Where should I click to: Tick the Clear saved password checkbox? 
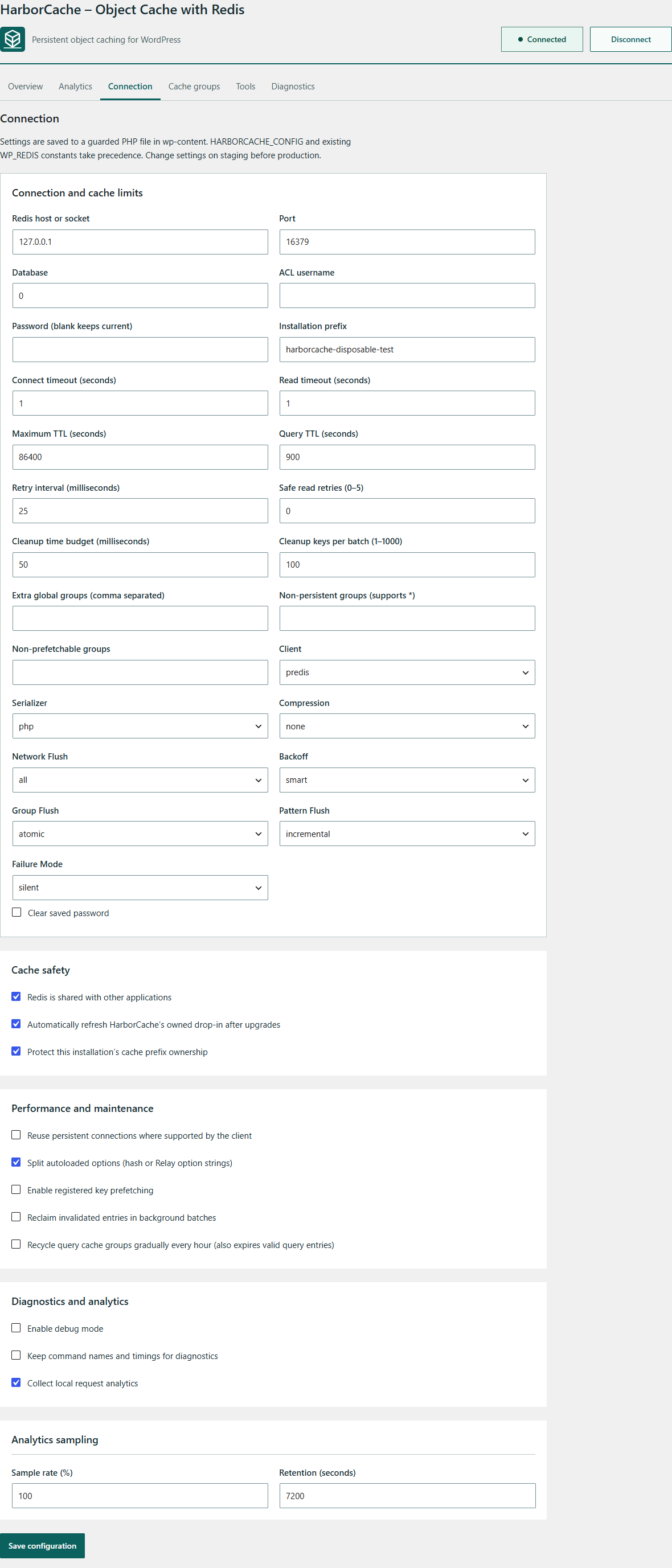click(17, 913)
